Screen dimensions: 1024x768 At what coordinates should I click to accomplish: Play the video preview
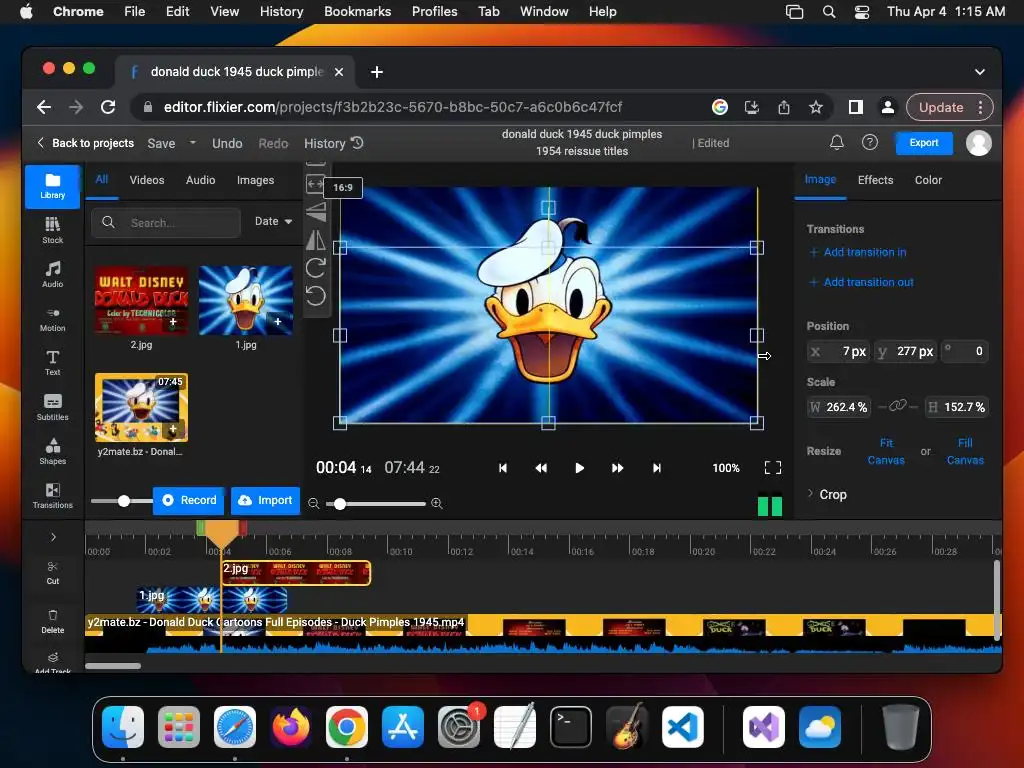[x=579, y=468]
